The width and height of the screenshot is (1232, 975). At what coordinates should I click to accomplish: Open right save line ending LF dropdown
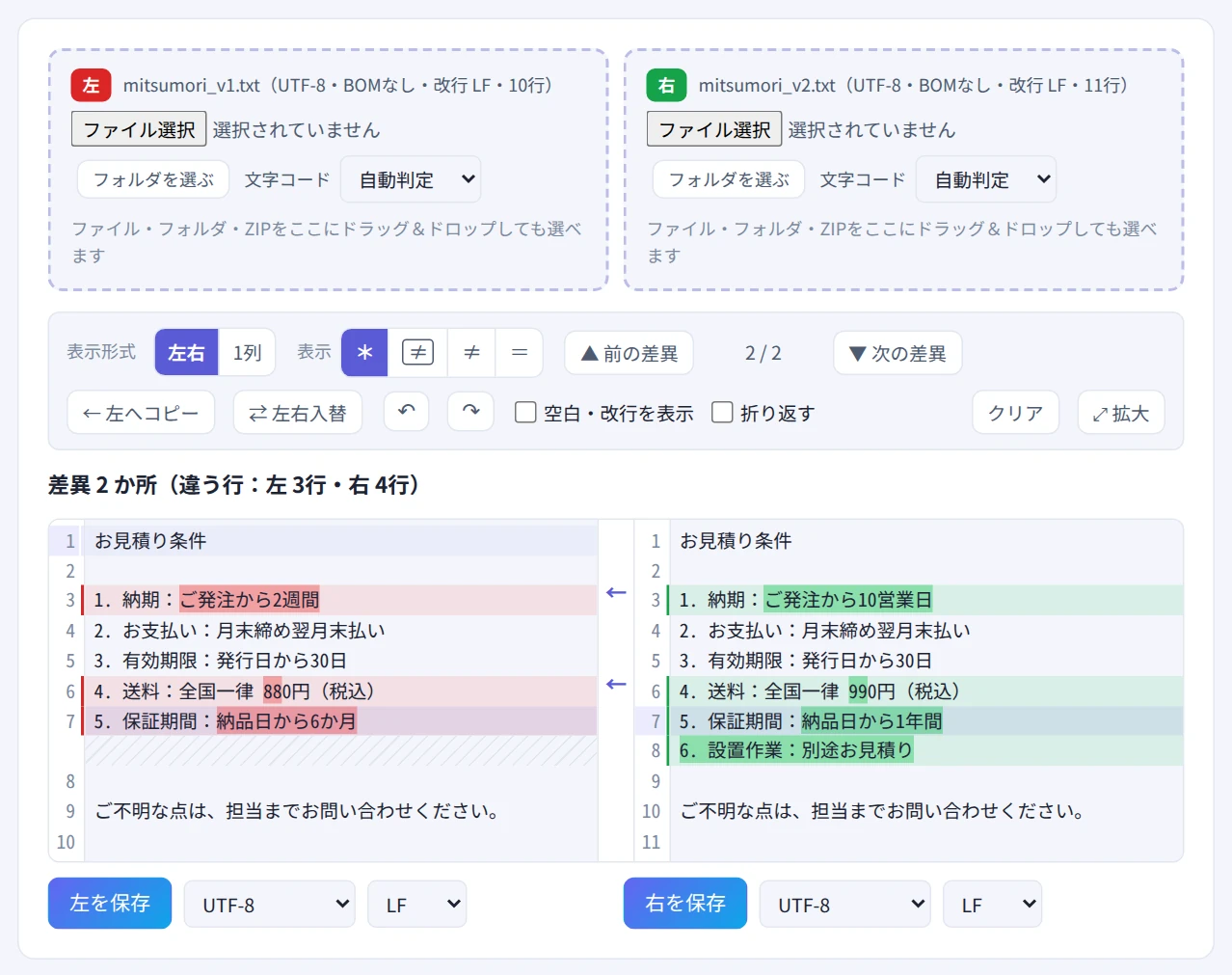[993, 905]
